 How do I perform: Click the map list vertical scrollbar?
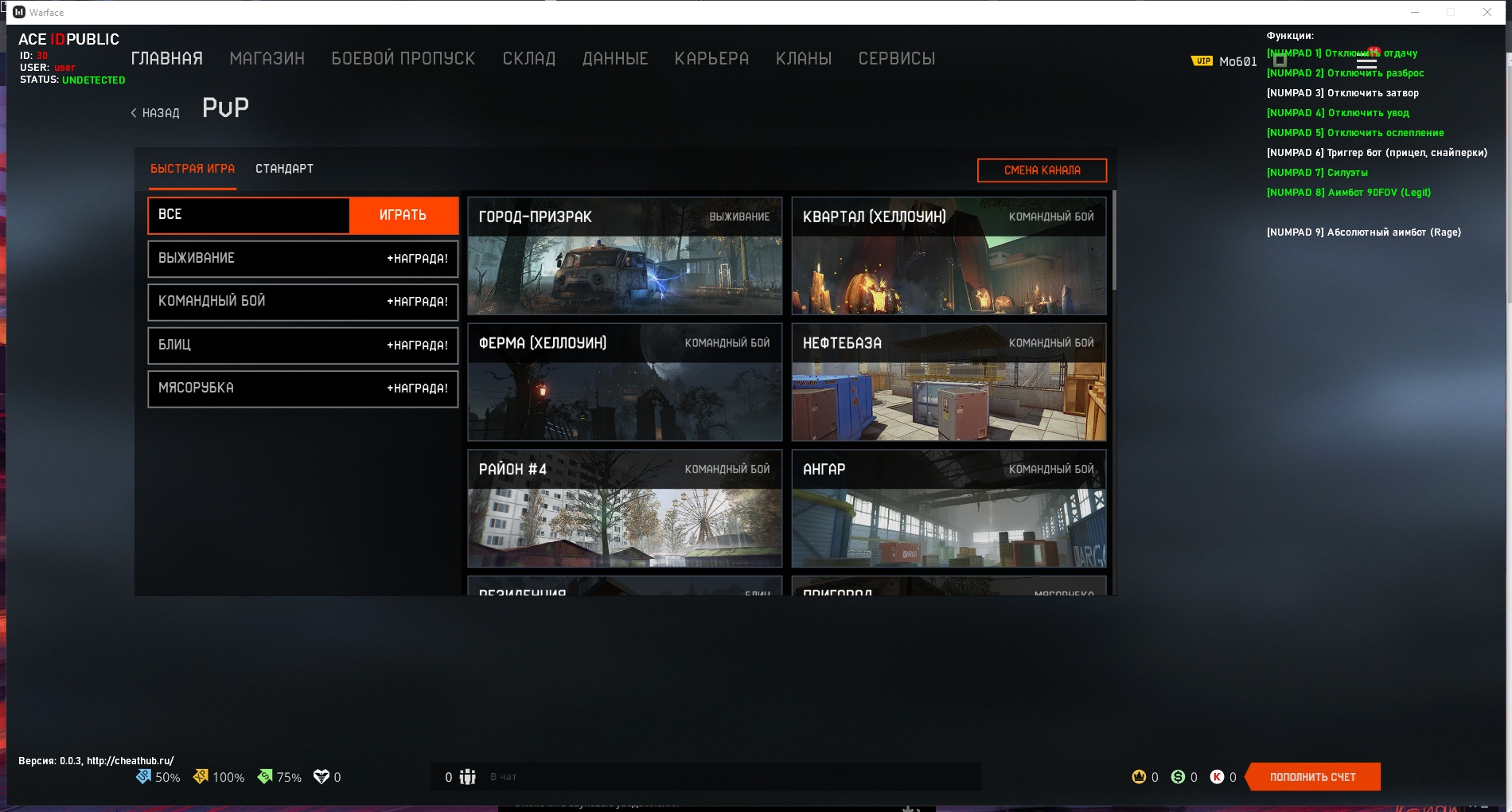(1114, 240)
